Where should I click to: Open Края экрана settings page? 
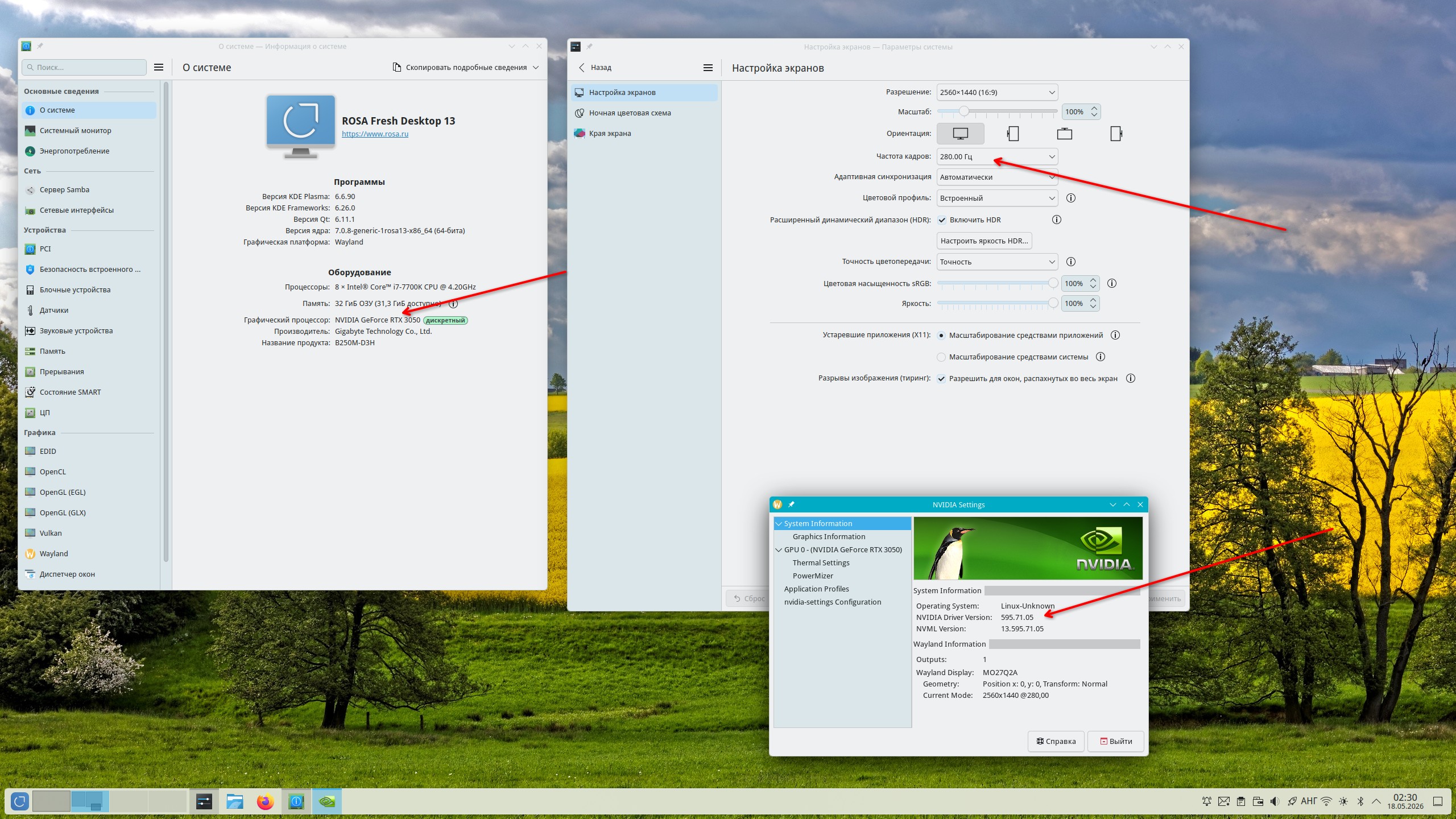[x=644, y=134]
